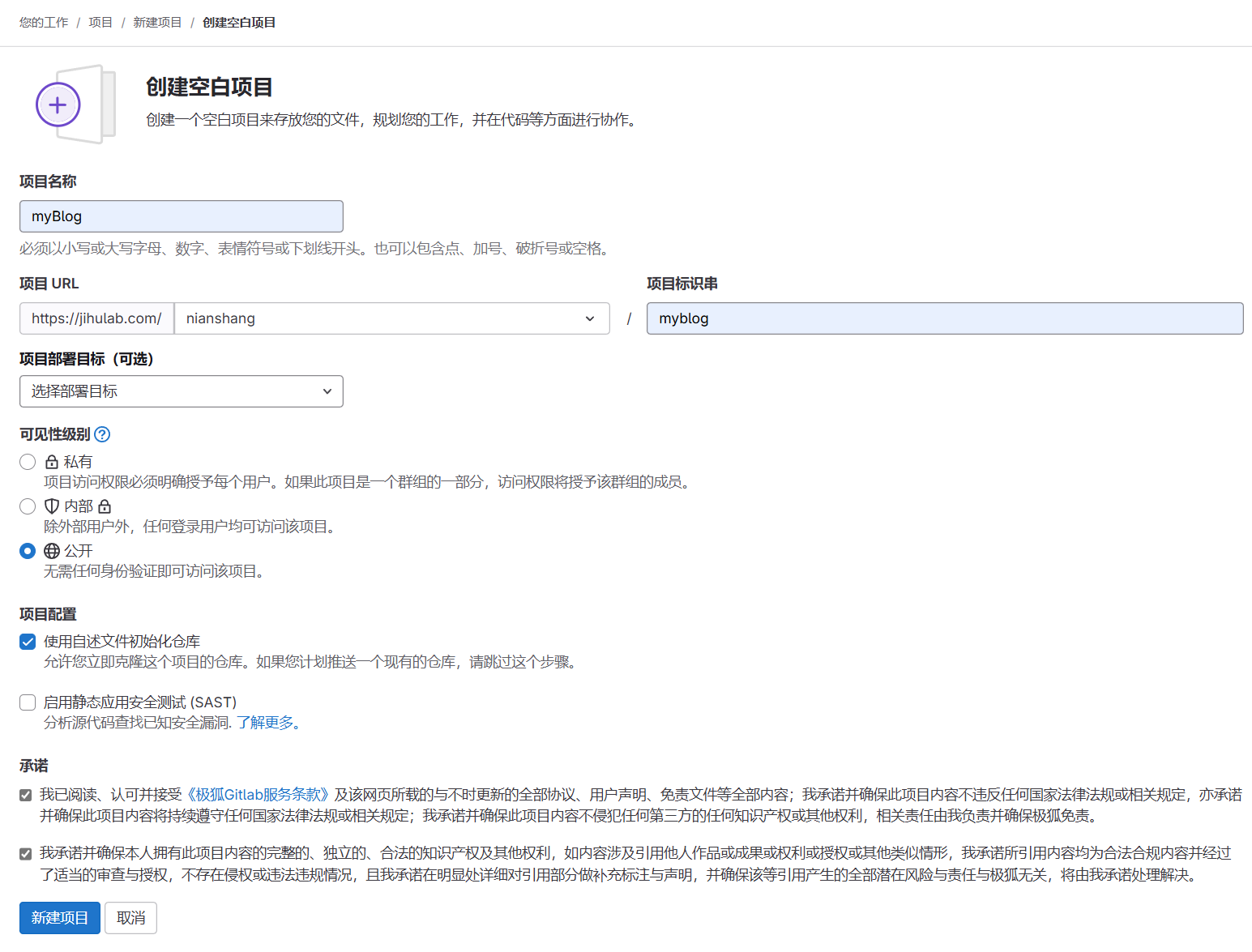The height and width of the screenshot is (952, 1252).
Task: Click the globe icon beside 公开 option
Action: [51, 551]
